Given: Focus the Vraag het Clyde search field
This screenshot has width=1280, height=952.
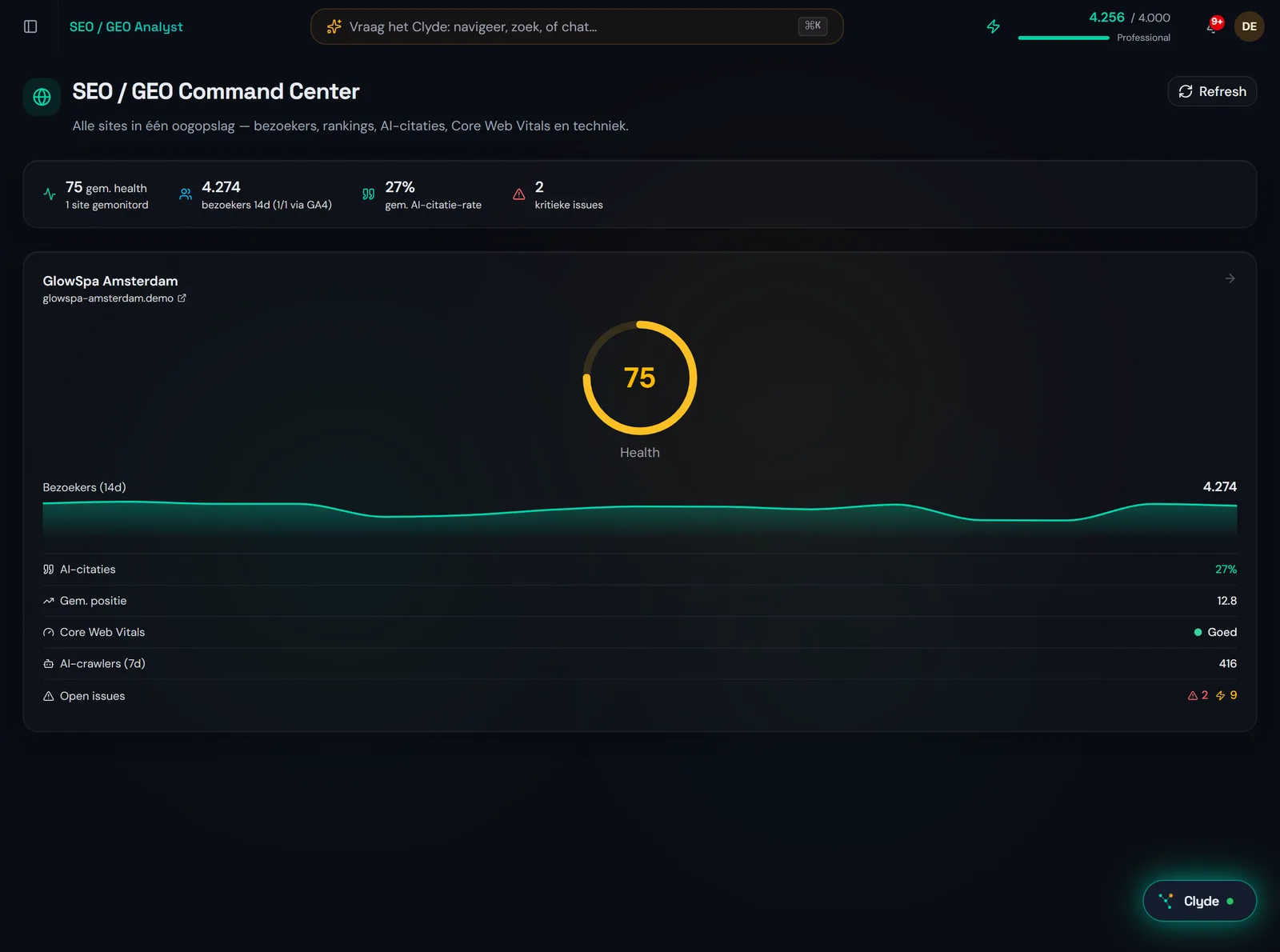Looking at the screenshot, I should (576, 26).
